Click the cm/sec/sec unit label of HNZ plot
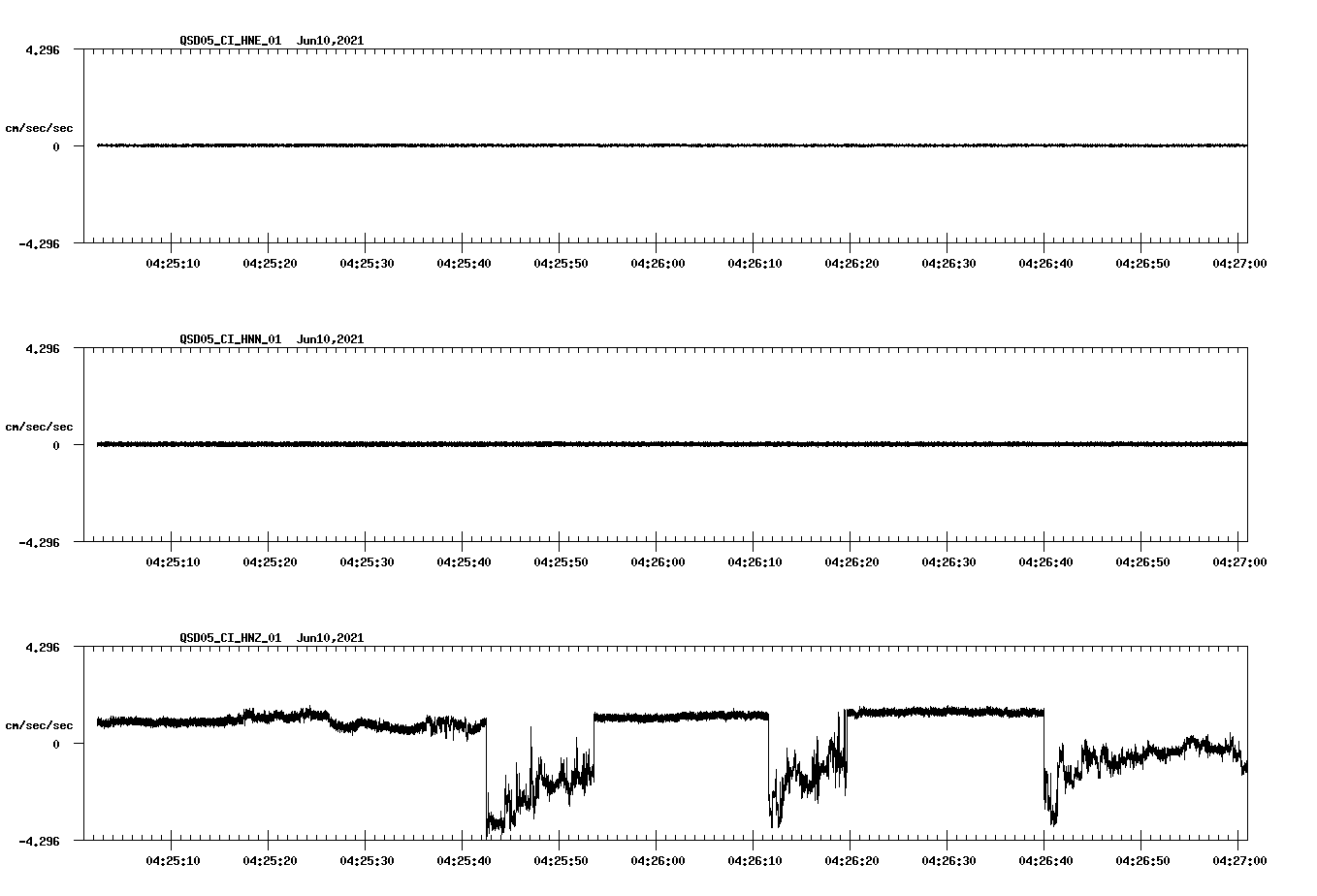This screenshot has height=896, width=1317. [39, 725]
